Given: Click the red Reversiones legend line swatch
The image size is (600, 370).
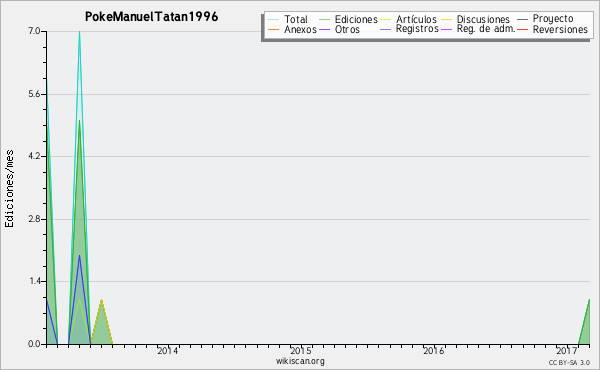Looking at the screenshot, I should coord(522,29).
